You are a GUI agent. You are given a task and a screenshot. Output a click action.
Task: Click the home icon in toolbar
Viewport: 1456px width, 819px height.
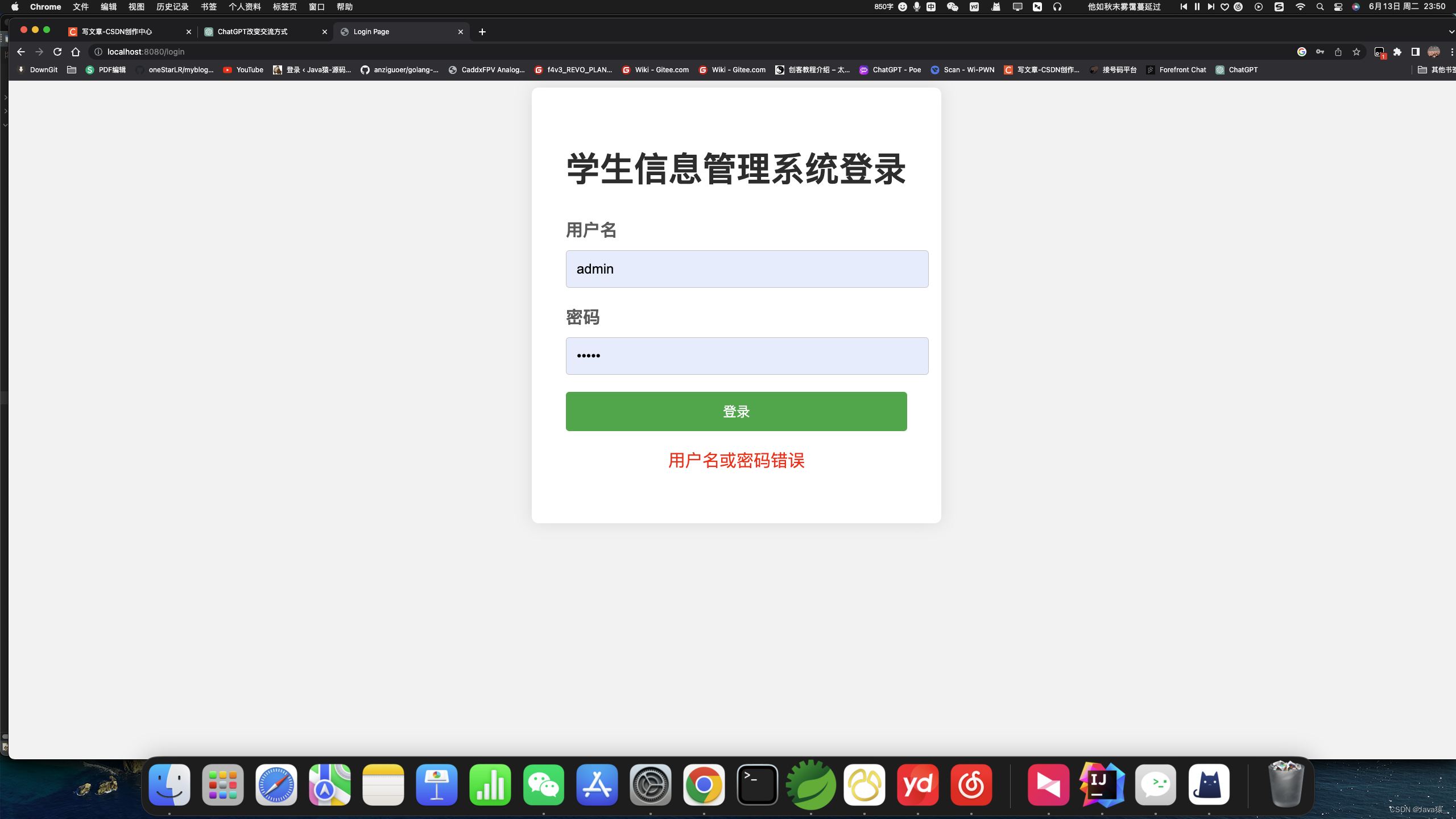coord(76,52)
